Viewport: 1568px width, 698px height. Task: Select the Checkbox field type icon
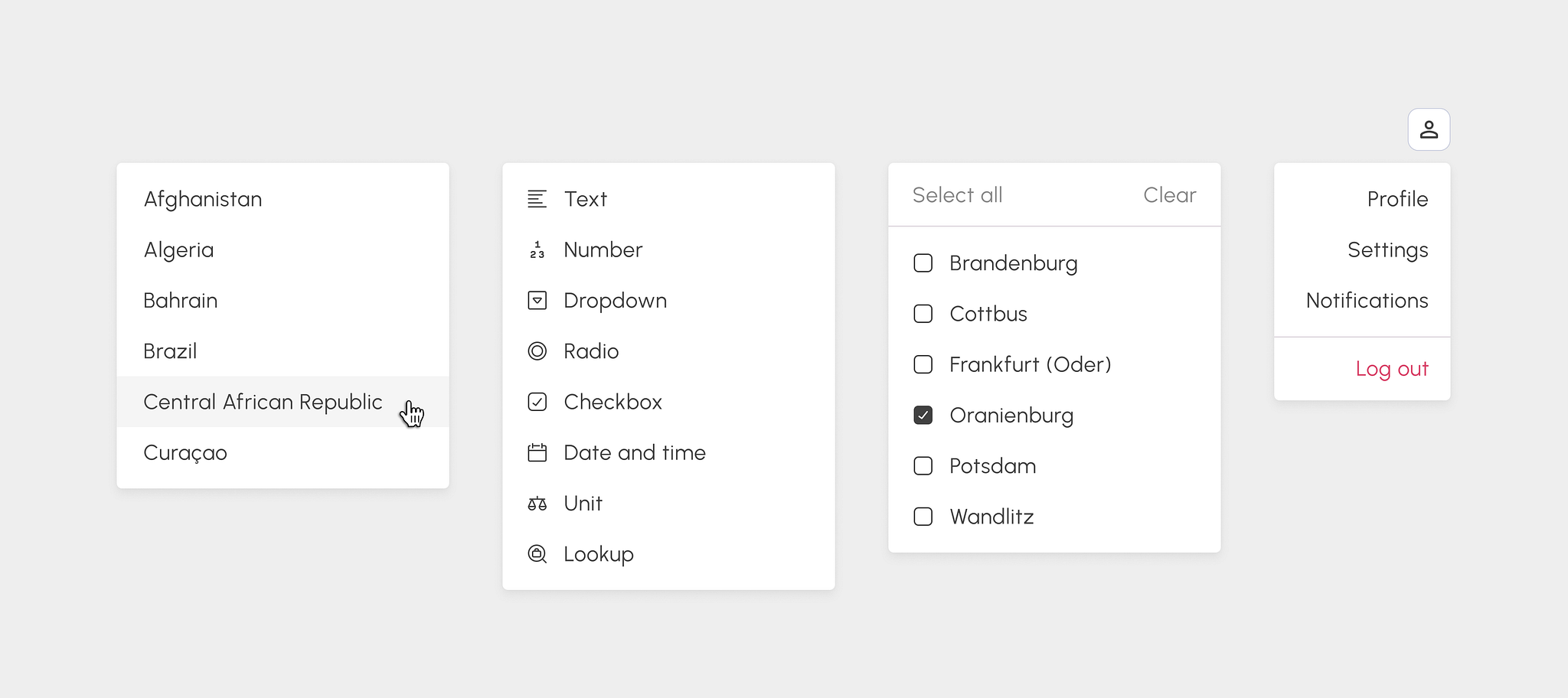pyautogui.click(x=537, y=401)
